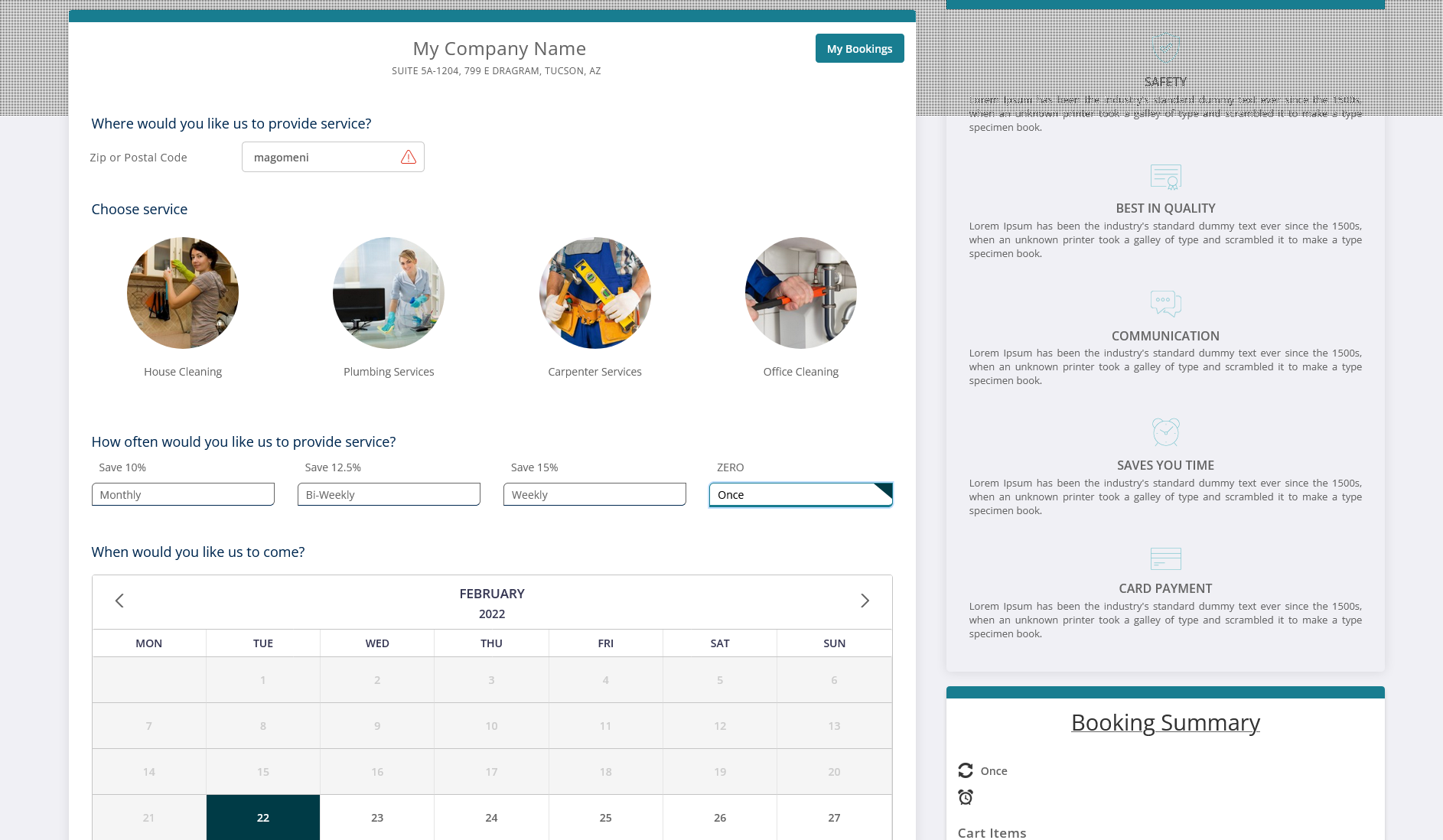Select Office Cleaning image
This screenshot has width=1443, height=840.
(801, 293)
